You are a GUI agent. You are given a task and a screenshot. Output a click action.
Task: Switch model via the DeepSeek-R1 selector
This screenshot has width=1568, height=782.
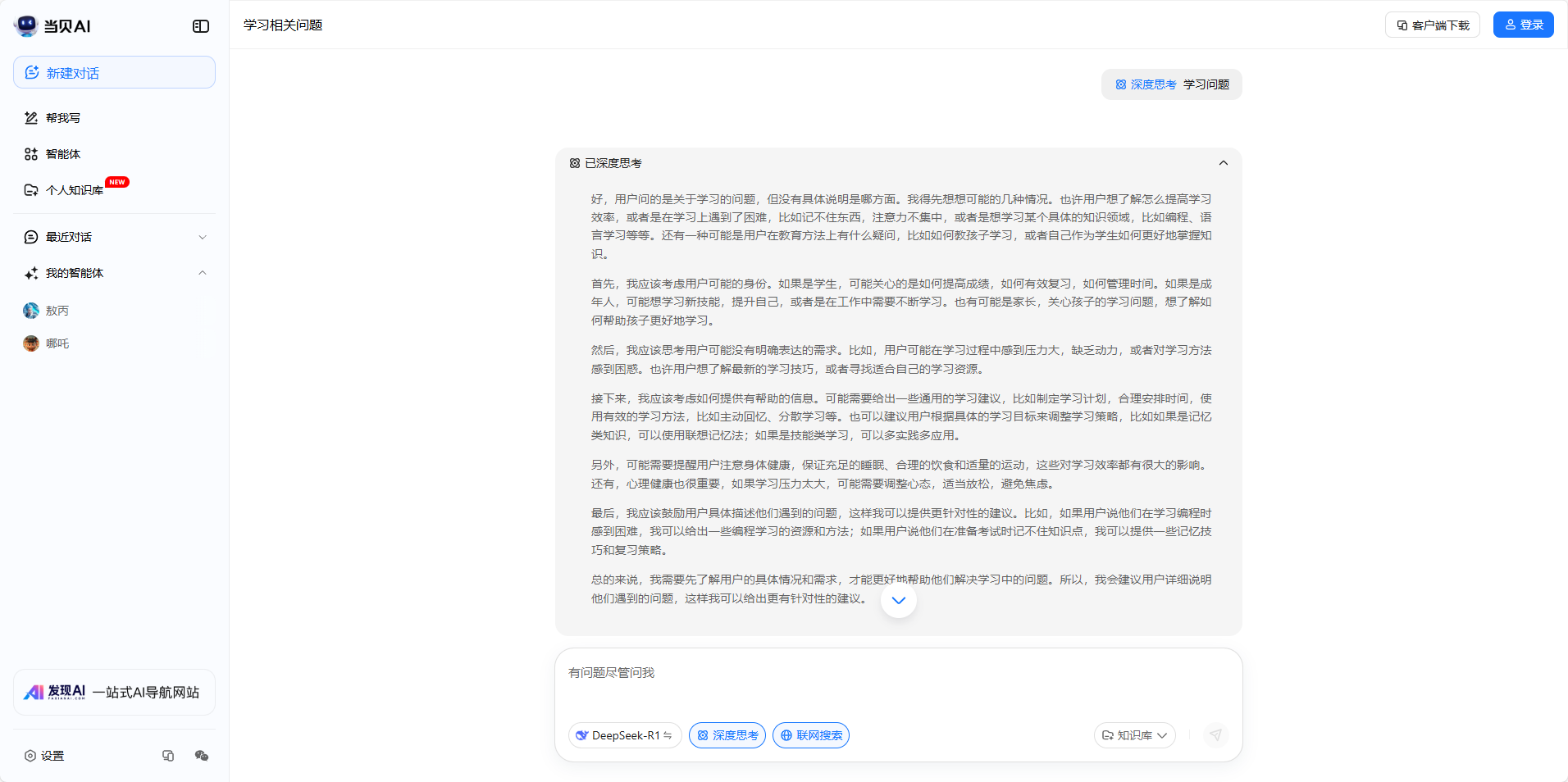(x=625, y=735)
